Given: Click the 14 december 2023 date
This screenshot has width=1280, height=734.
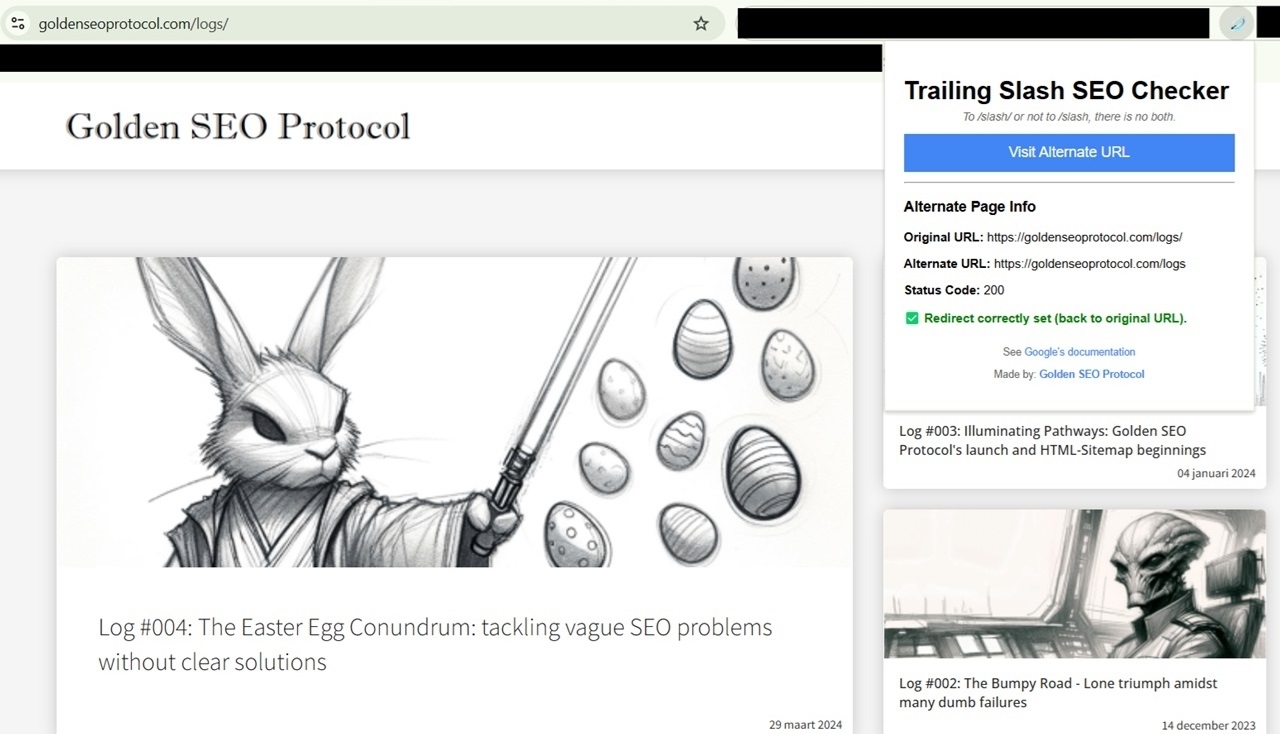Looking at the screenshot, I should pos(1209,725).
